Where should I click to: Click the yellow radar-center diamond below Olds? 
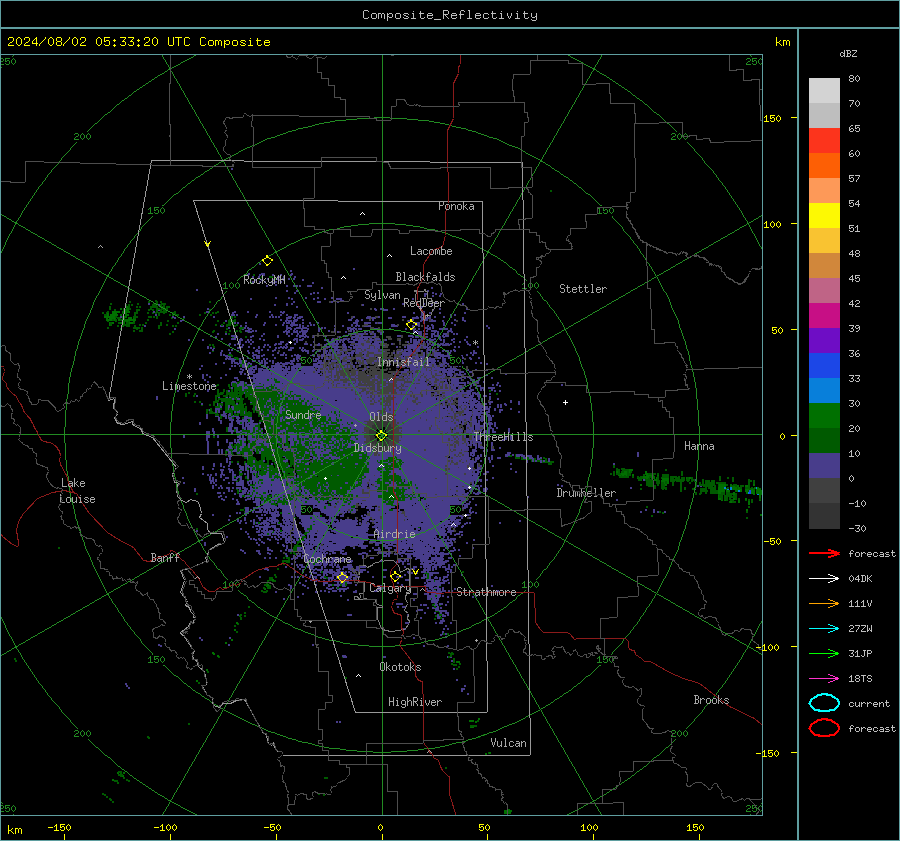[381, 436]
